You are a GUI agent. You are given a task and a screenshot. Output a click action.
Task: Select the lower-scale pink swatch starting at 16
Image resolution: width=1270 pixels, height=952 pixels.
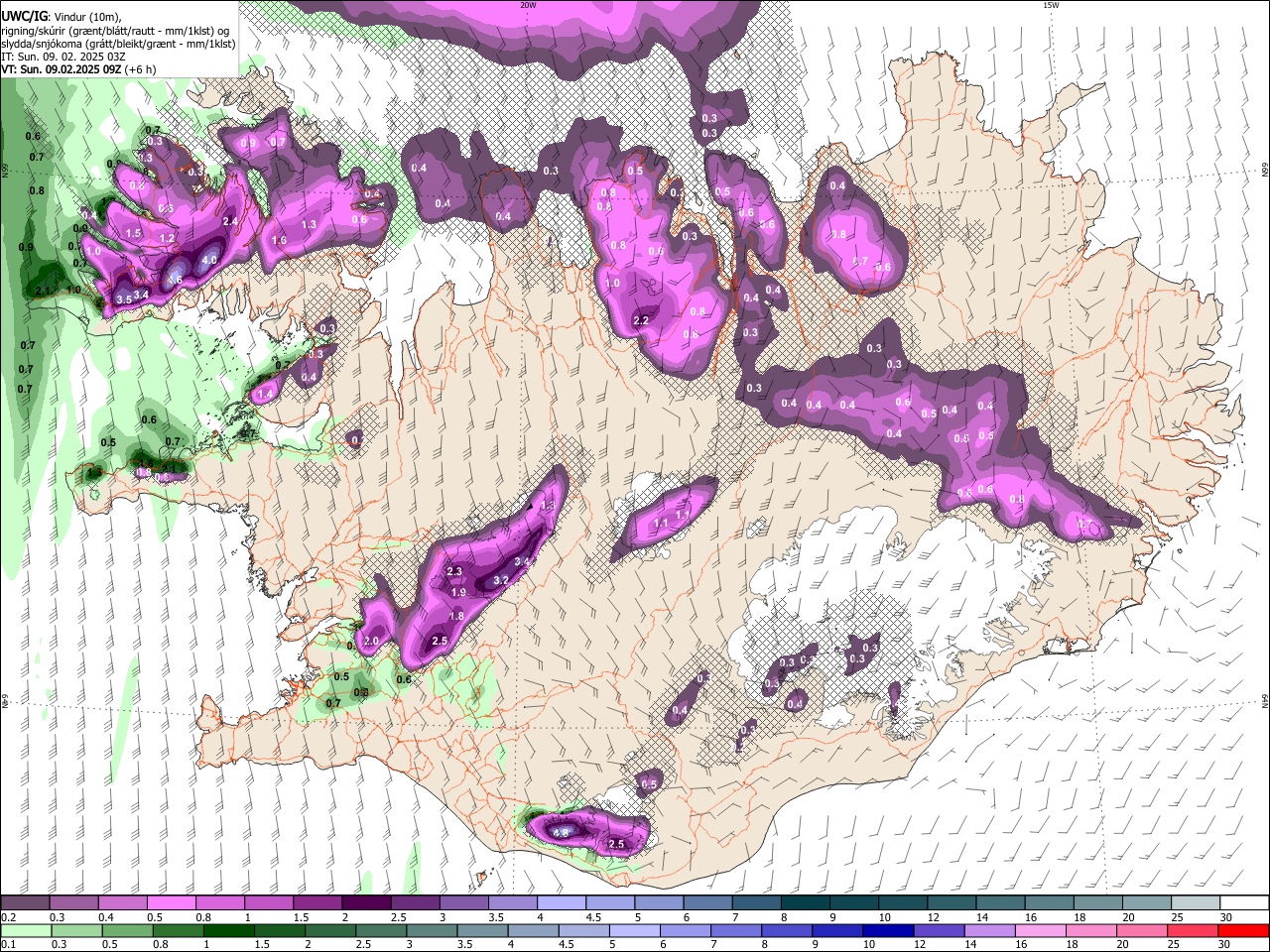(x=1042, y=931)
